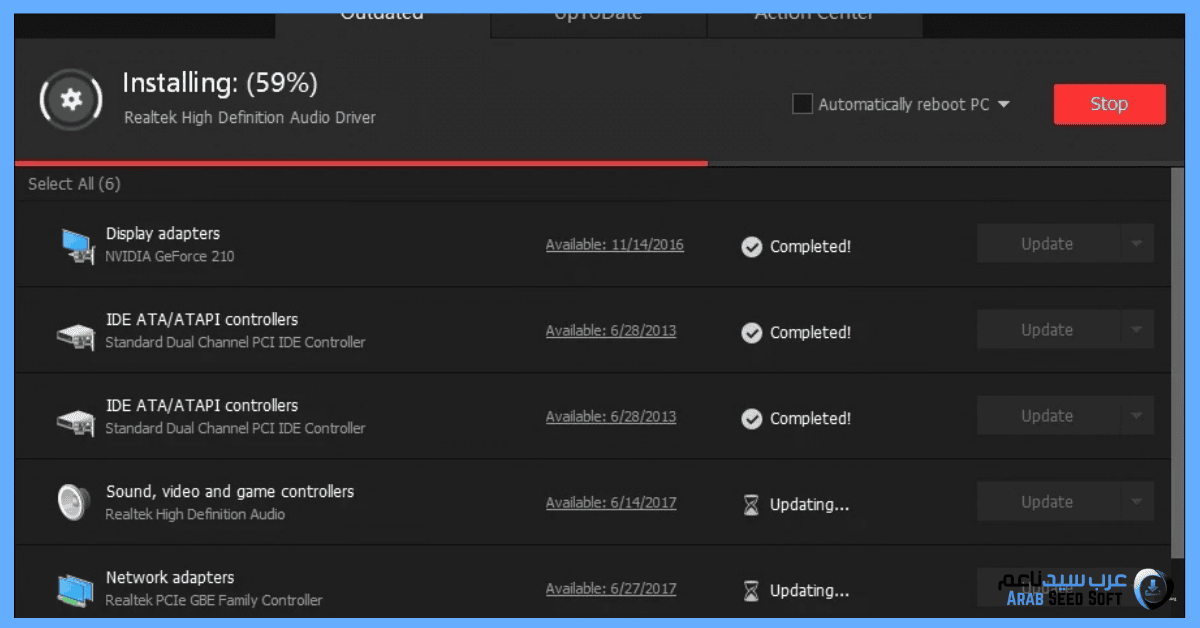Open the Automatically reboot PC dropdown arrow
The image size is (1200, 628).
click(1003, 103)
